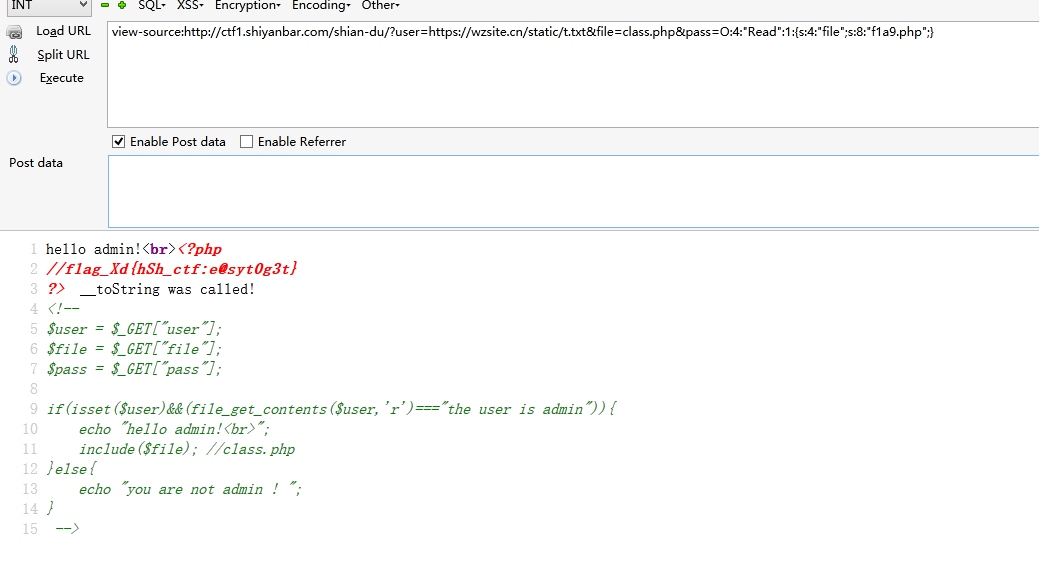Click the Execute button label

point(62,77)
